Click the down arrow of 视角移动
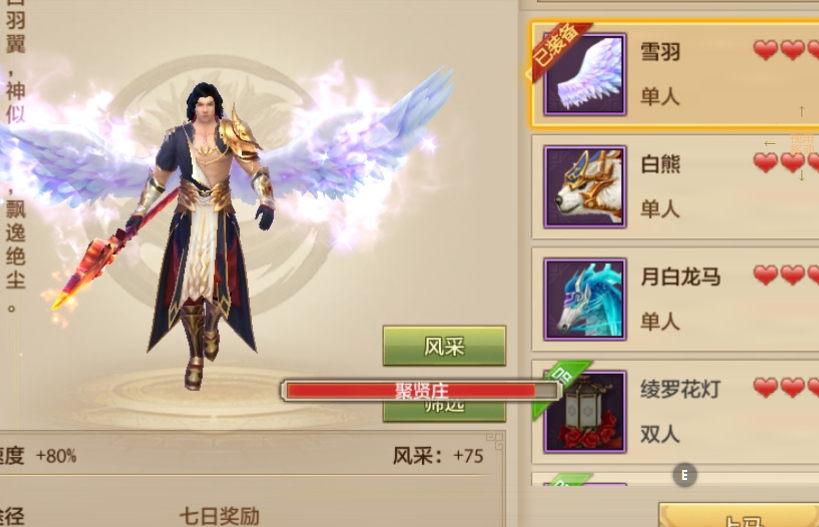819x527 pixels. (x=802, y=175)
